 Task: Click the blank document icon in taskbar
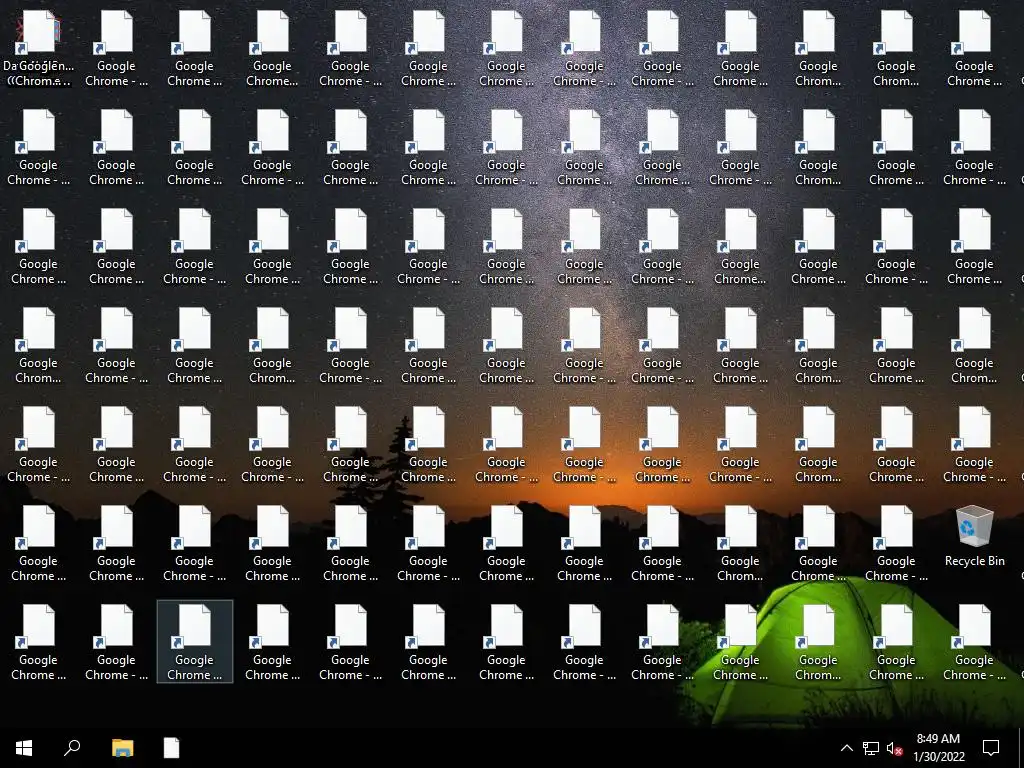point(171,748)
